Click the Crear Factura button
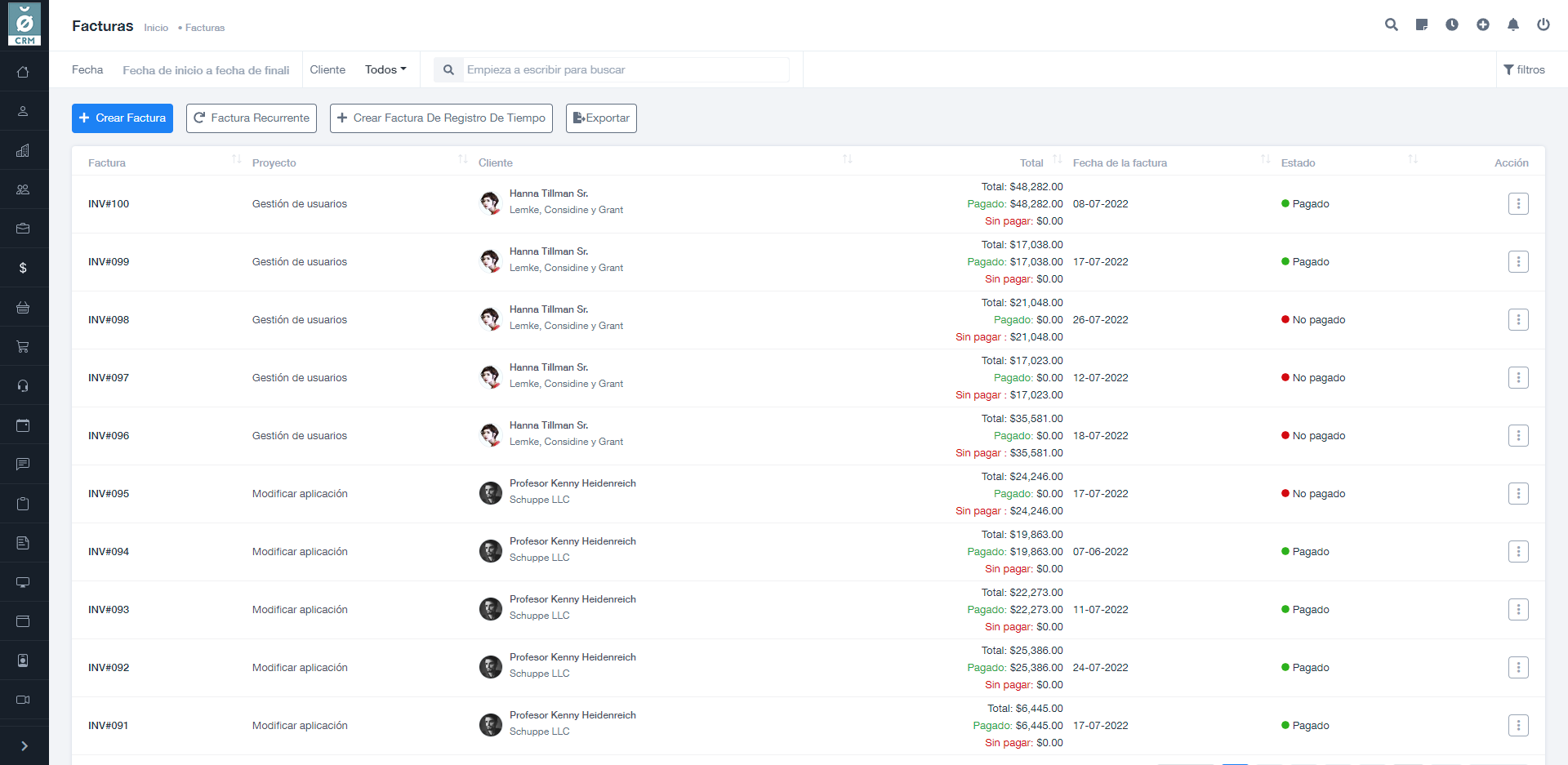Viewport: 1568px width, 765px height. [x=122, y=118]
